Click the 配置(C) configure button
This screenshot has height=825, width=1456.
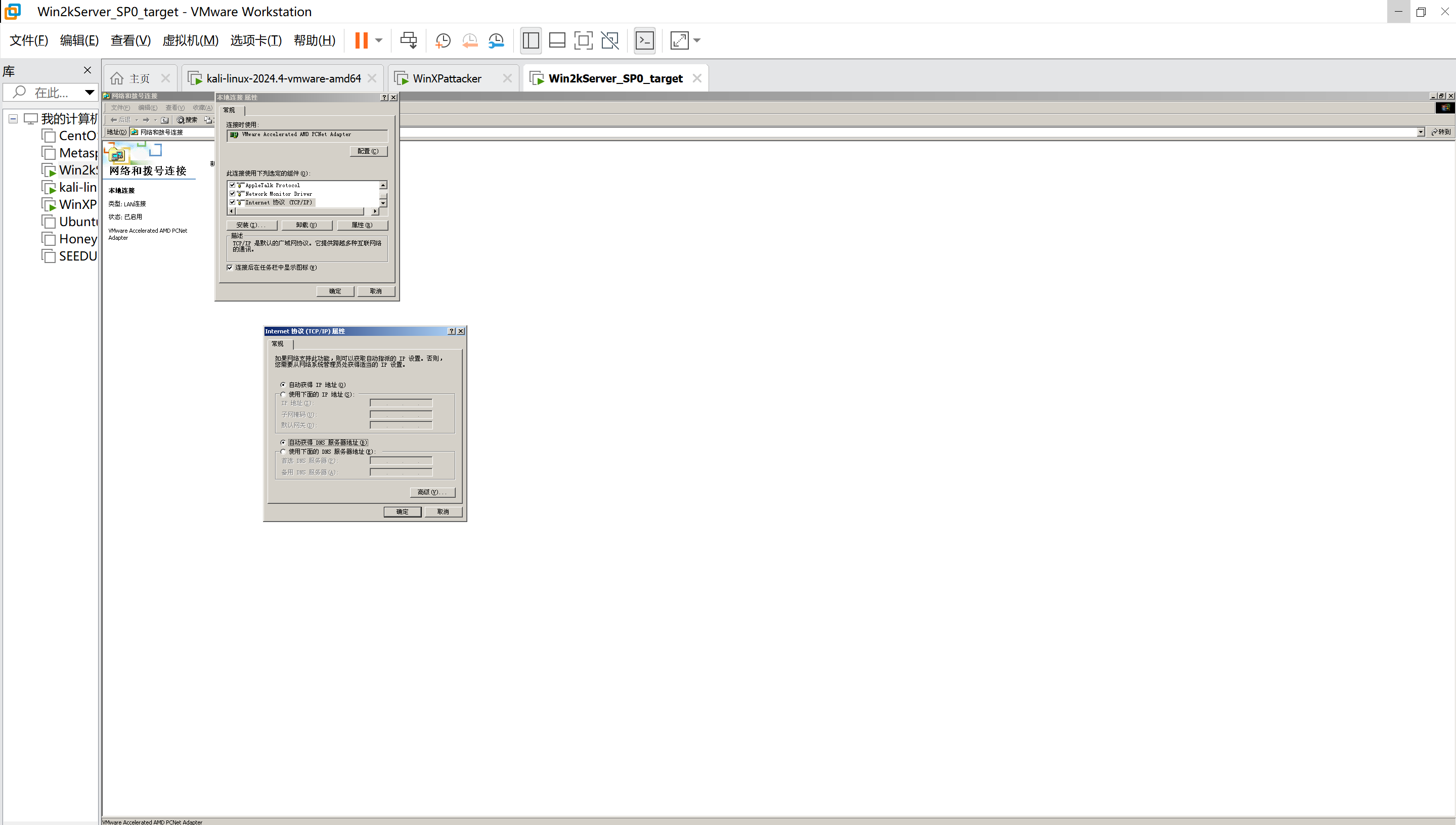368,151
